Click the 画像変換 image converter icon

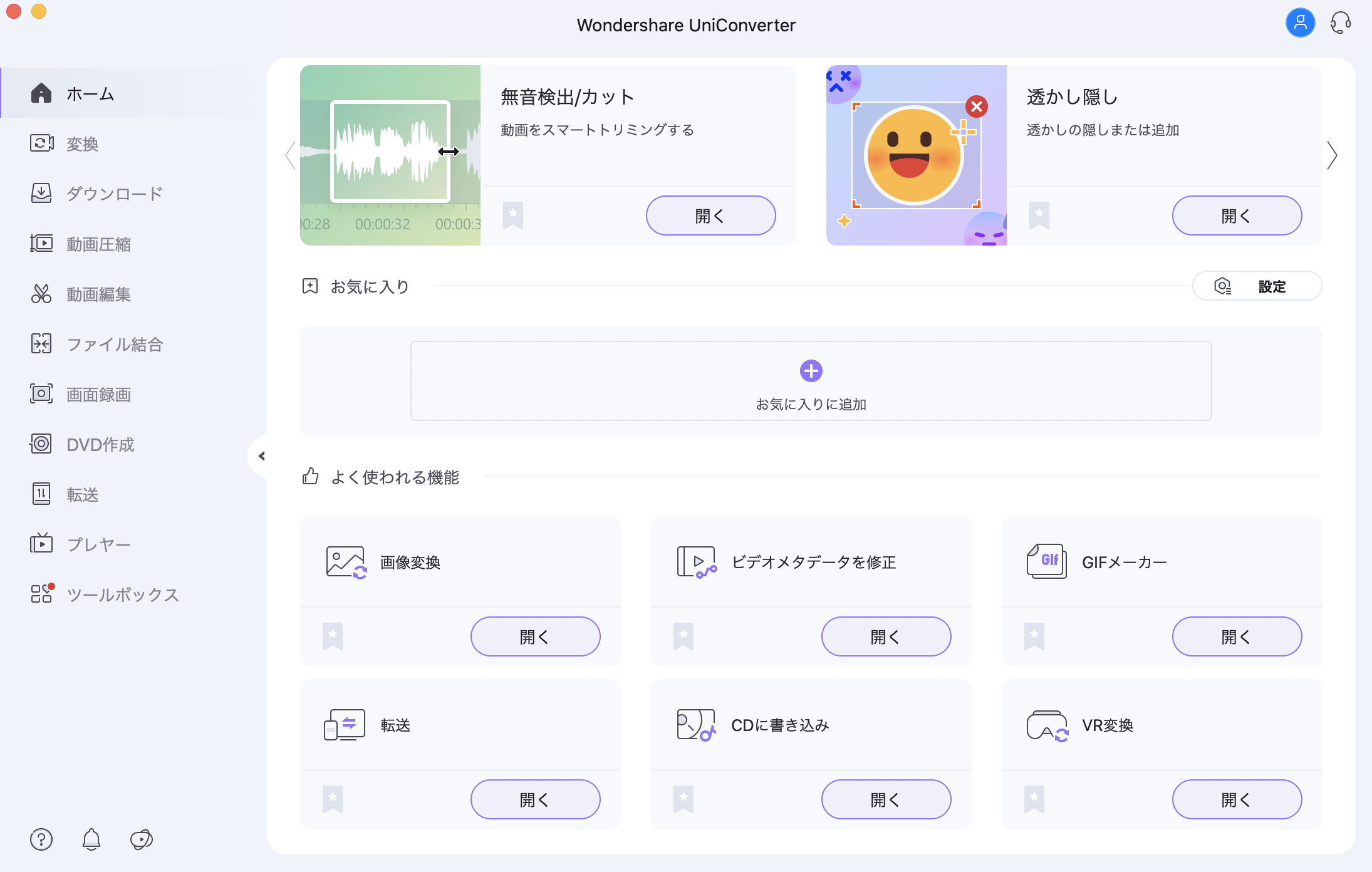click(x=346, y=562)
